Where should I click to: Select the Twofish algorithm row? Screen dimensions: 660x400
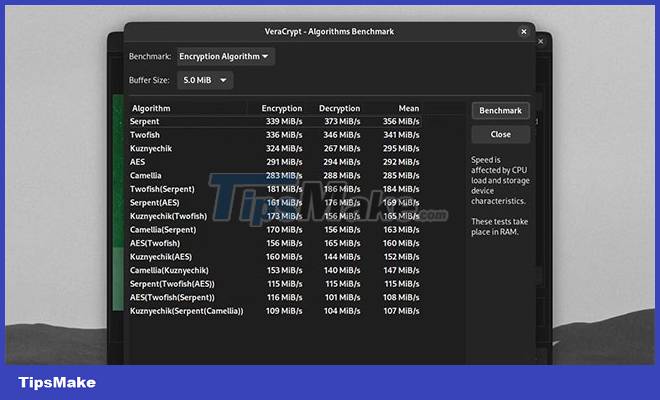[275, 135]
